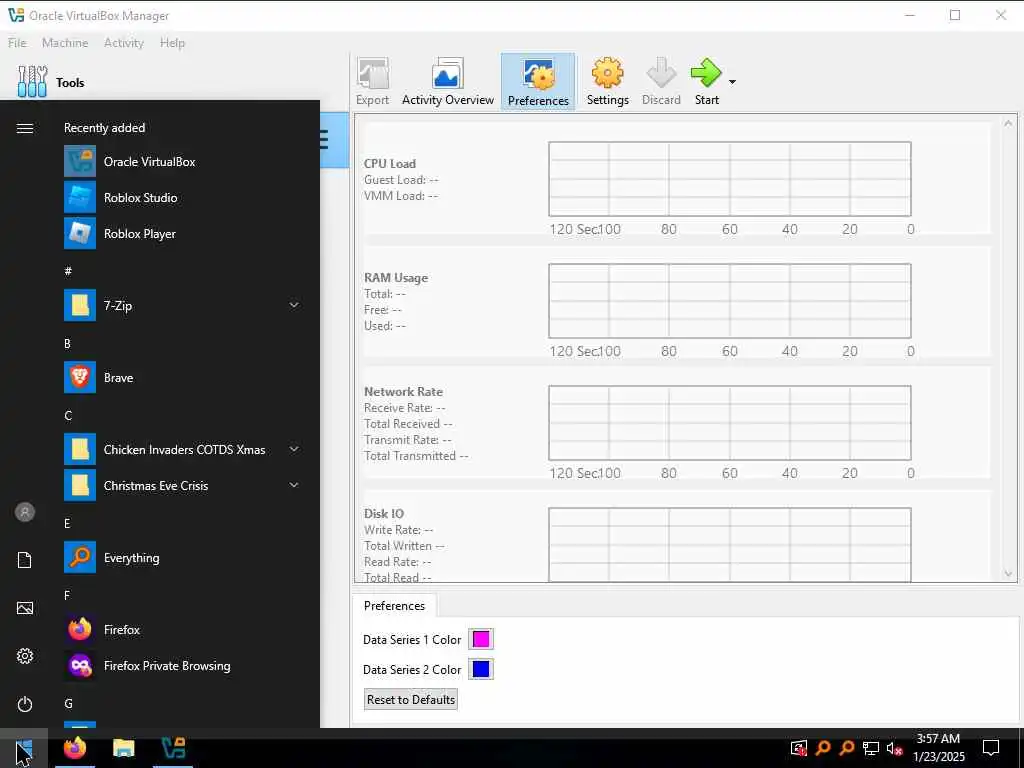Screen dimensions: 1024x768
Task: Open the Activity menu
Action: tap(123, 42)
